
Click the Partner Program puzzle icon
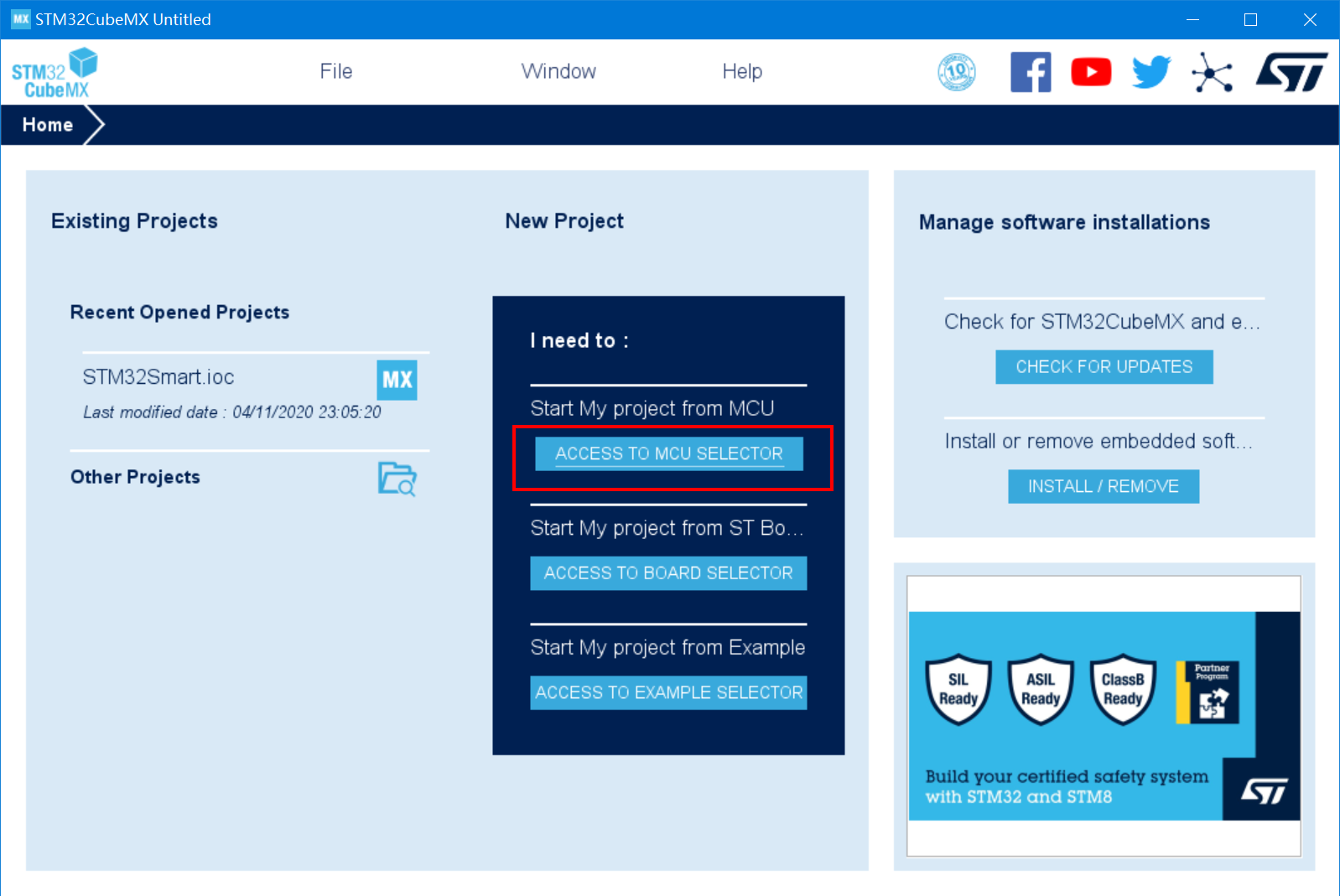pyautogui.click(x=1208, y=692)
